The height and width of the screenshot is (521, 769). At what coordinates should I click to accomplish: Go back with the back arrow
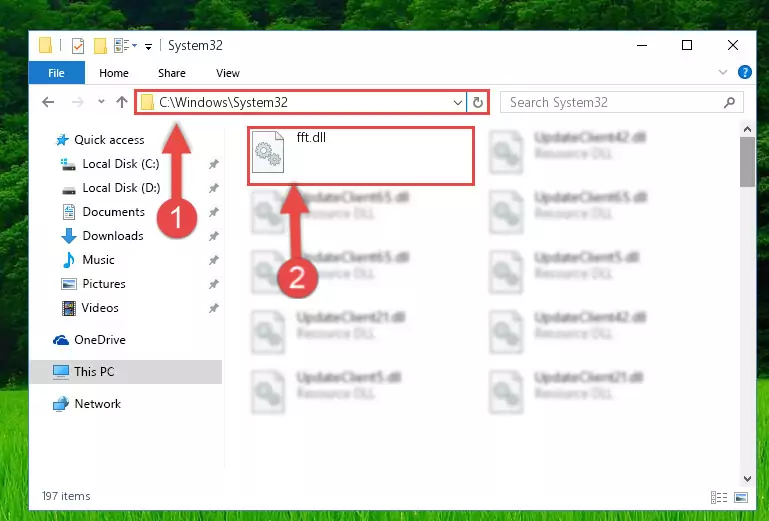pos(48,102)
